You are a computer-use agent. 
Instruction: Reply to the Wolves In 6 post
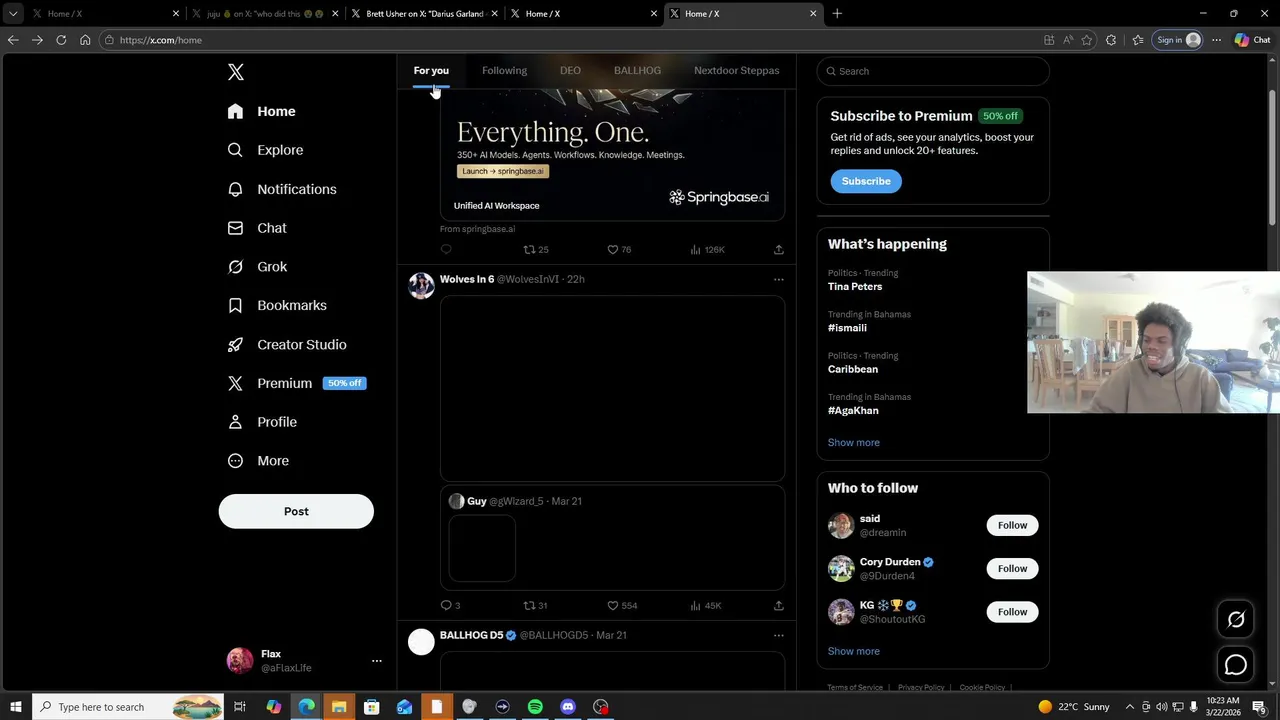pos(450,605)
